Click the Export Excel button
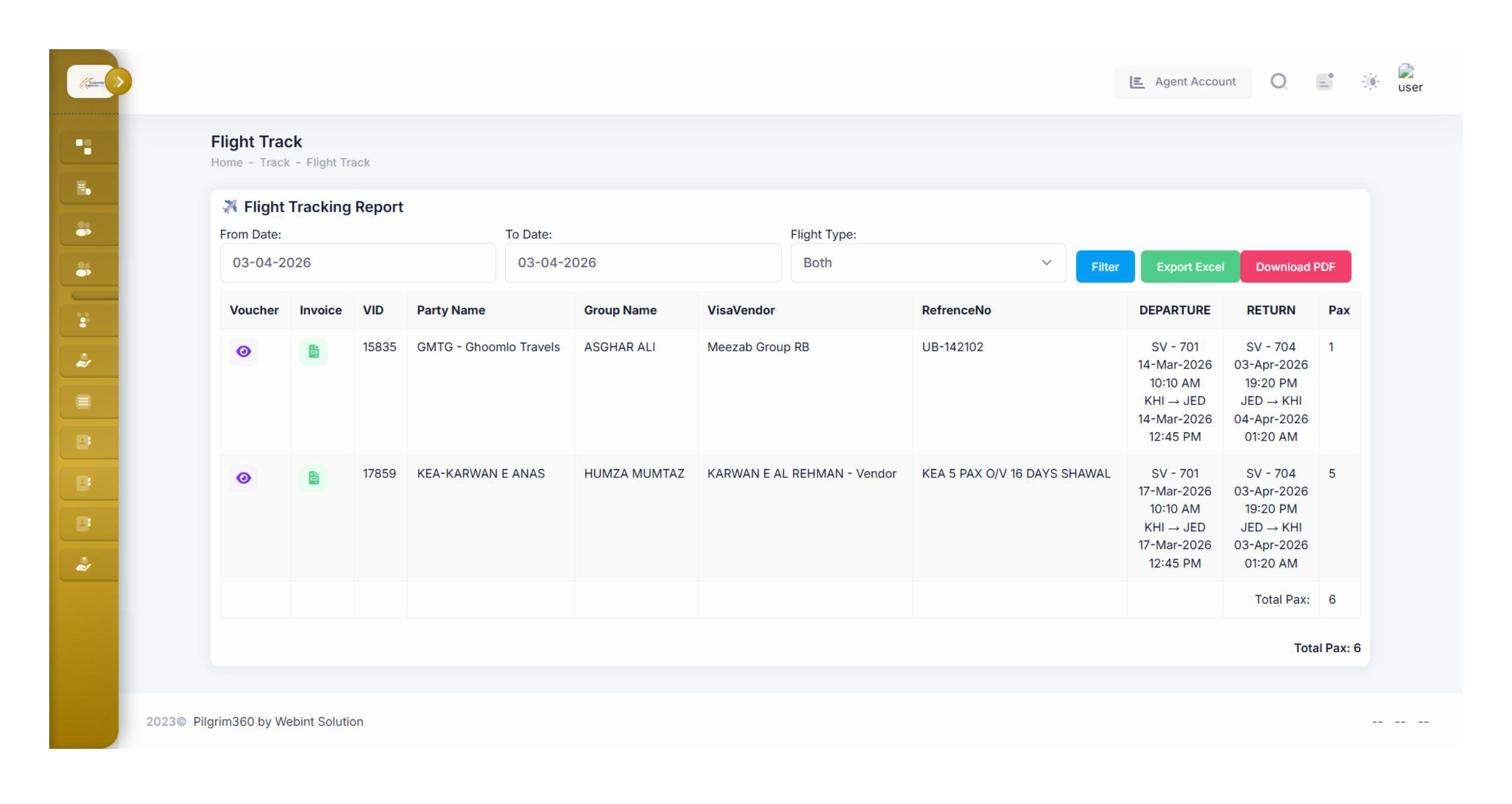This screenshot has width=1512, height=804. coord(1189,267)
